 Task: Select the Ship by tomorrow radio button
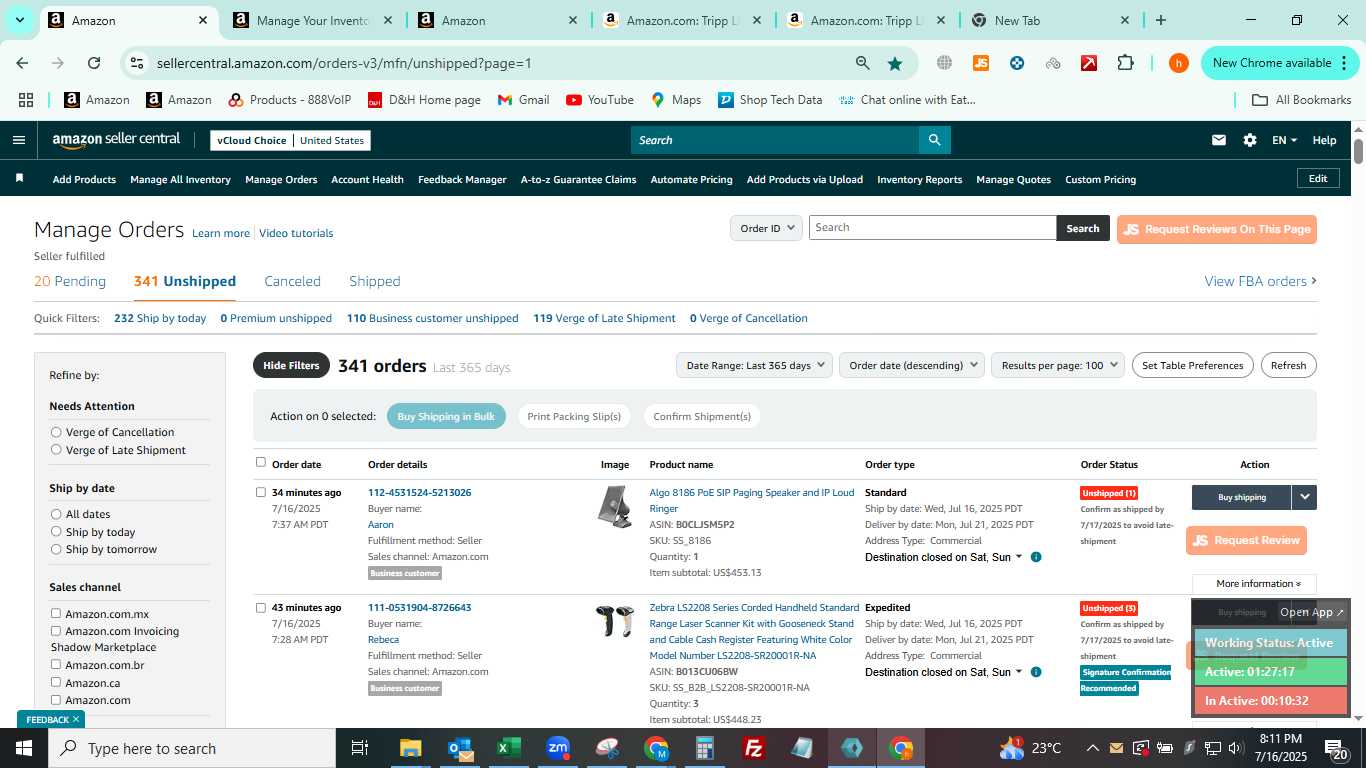tap(56, 549)
